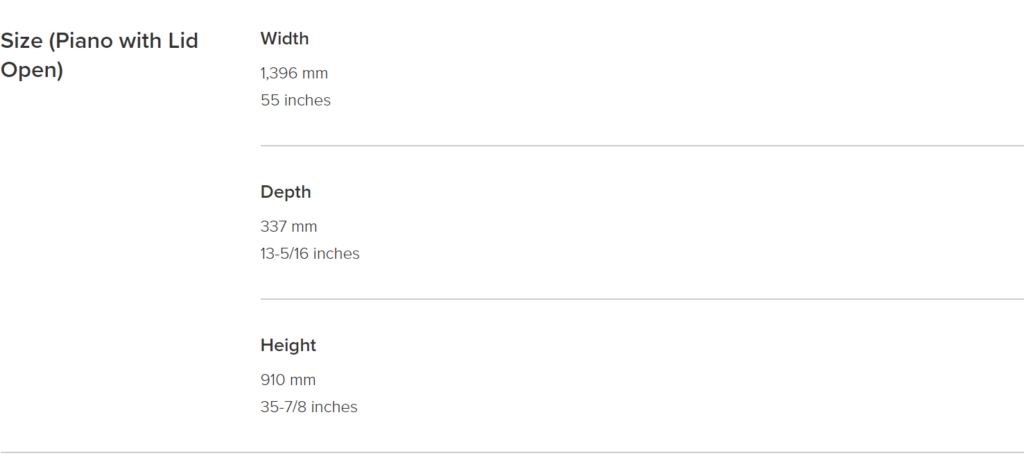The height and width of the screenshot is (467, 1024).
Task: Click the 13-5/16 inches depth value
Action: [310, 253]
